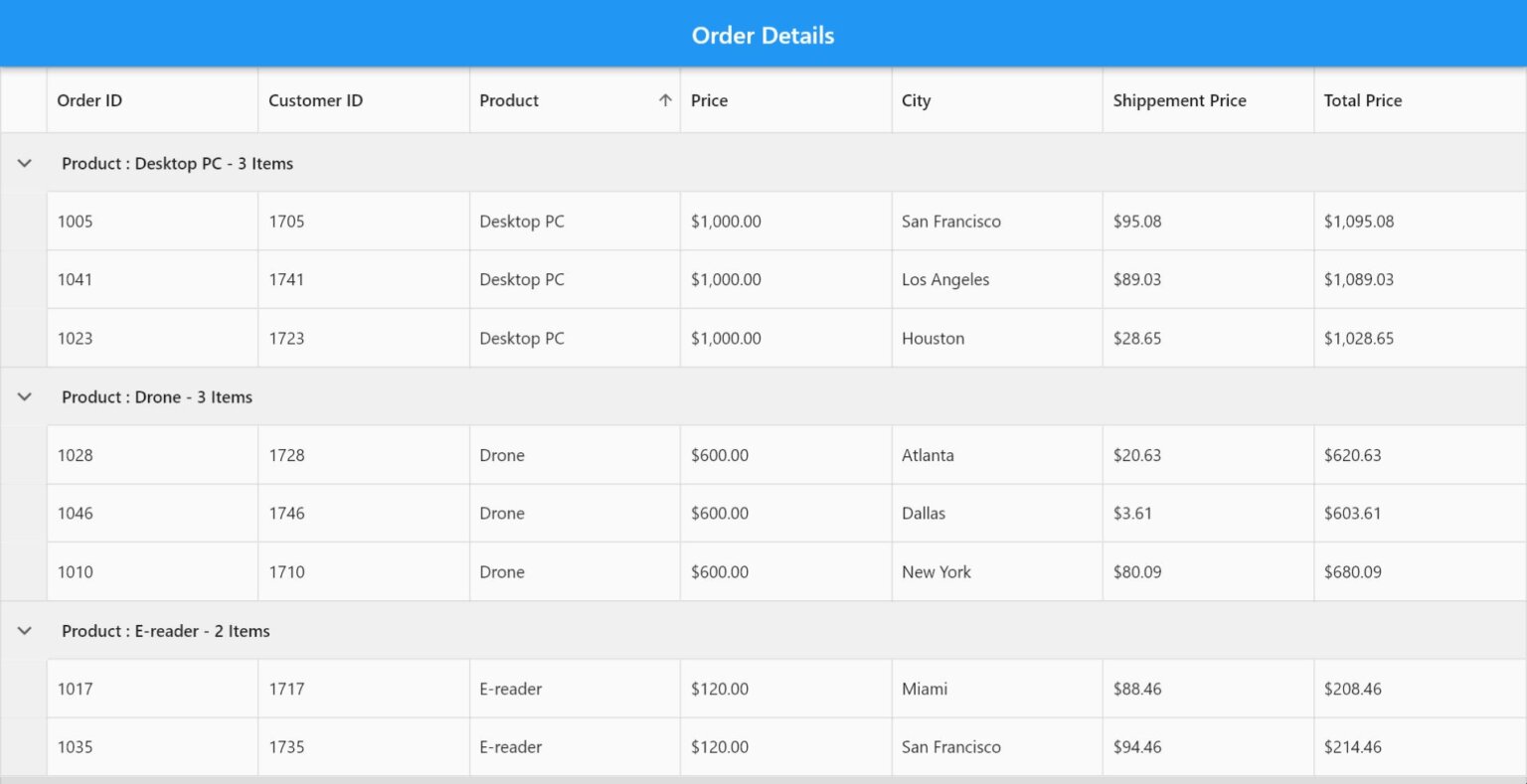Viewport: 1527px width, 784px height.
Task: Collapse the Drone product group chevron
Action: pyautogui.click(x=23, y=396)
